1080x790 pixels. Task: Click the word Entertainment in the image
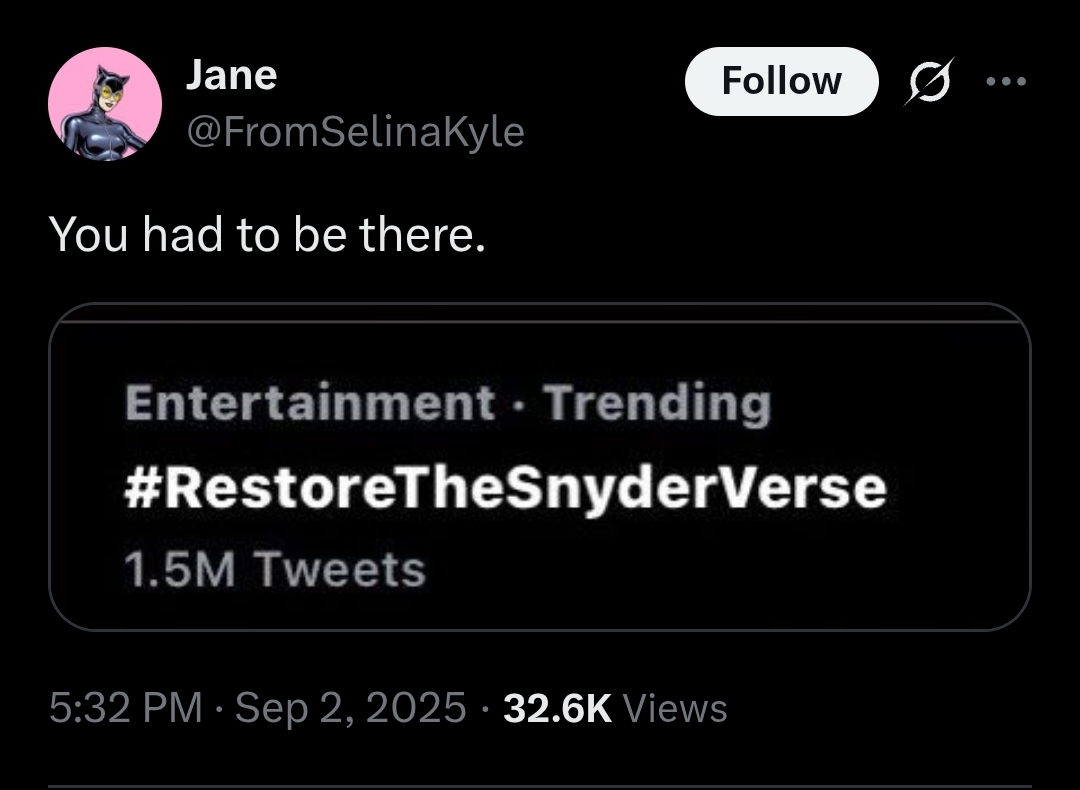click(310, 402)
